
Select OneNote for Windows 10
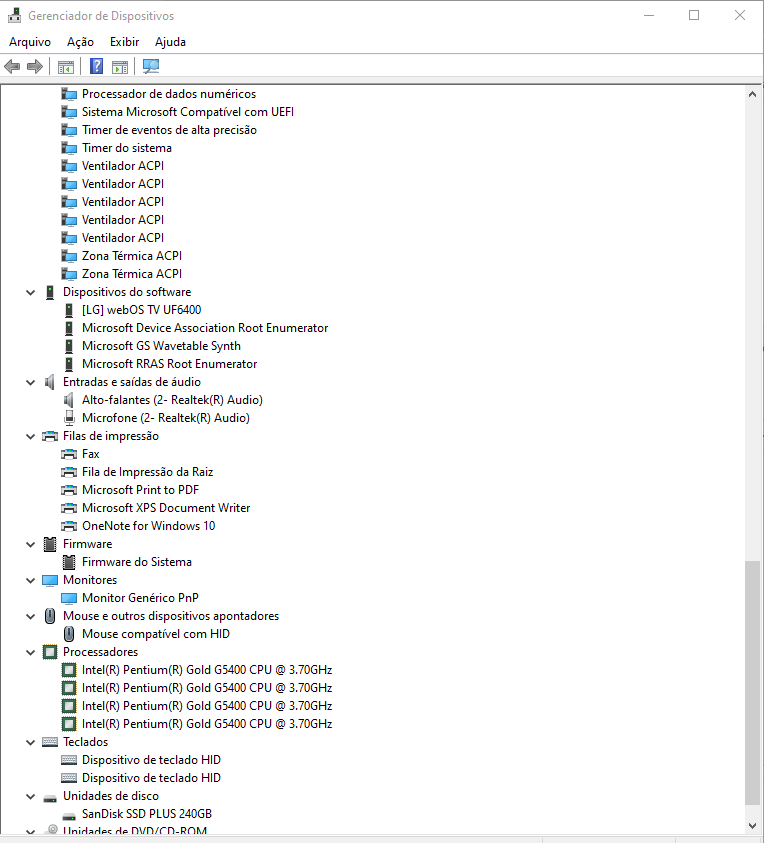pos(148,526)
